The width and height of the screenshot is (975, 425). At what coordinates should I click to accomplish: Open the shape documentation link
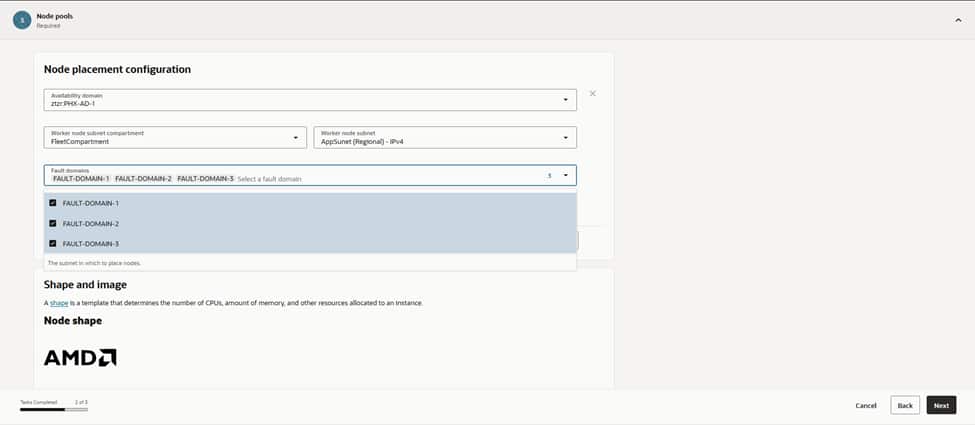click(x=59, y=302)
